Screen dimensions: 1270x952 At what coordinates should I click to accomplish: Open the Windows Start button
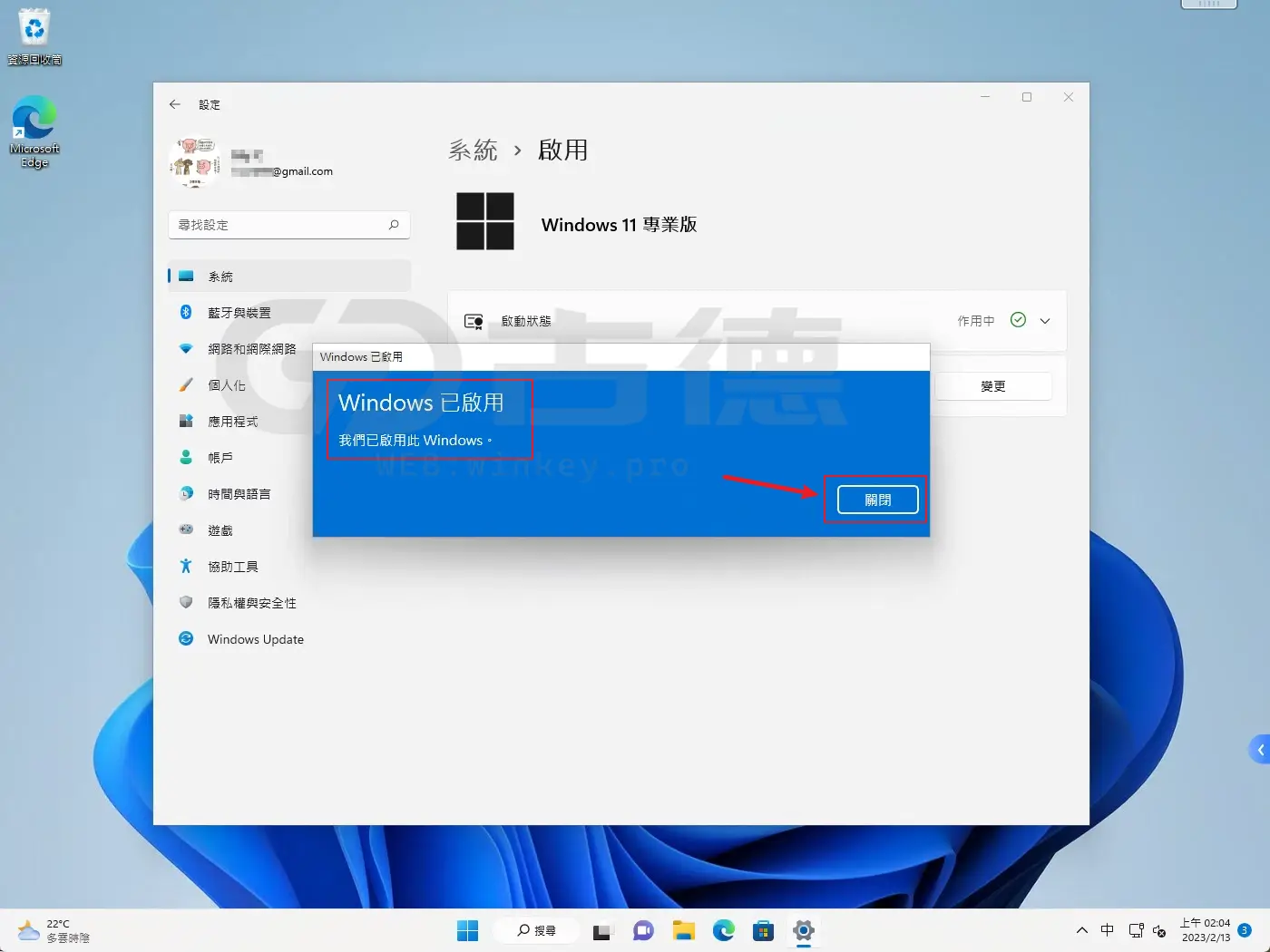click(467, 930)
